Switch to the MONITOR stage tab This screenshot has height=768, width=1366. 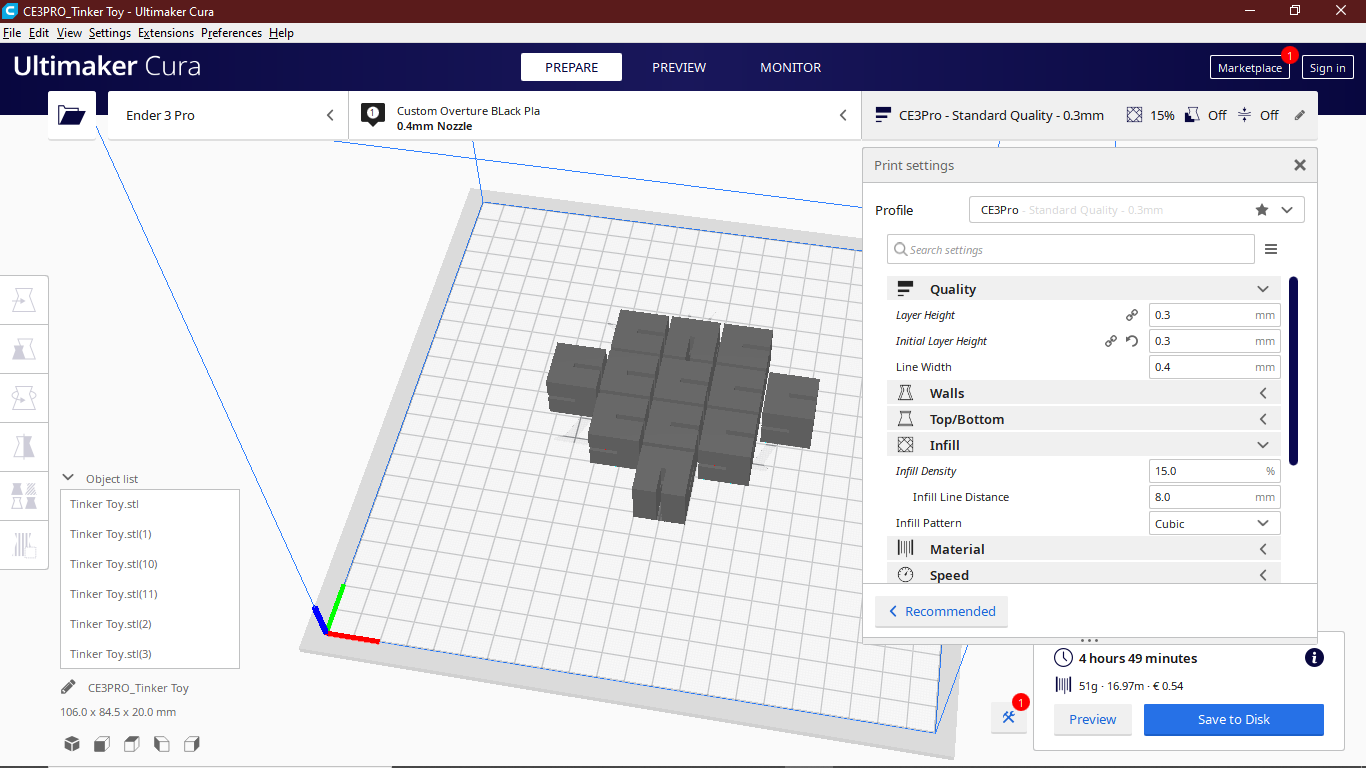[791, 67]
